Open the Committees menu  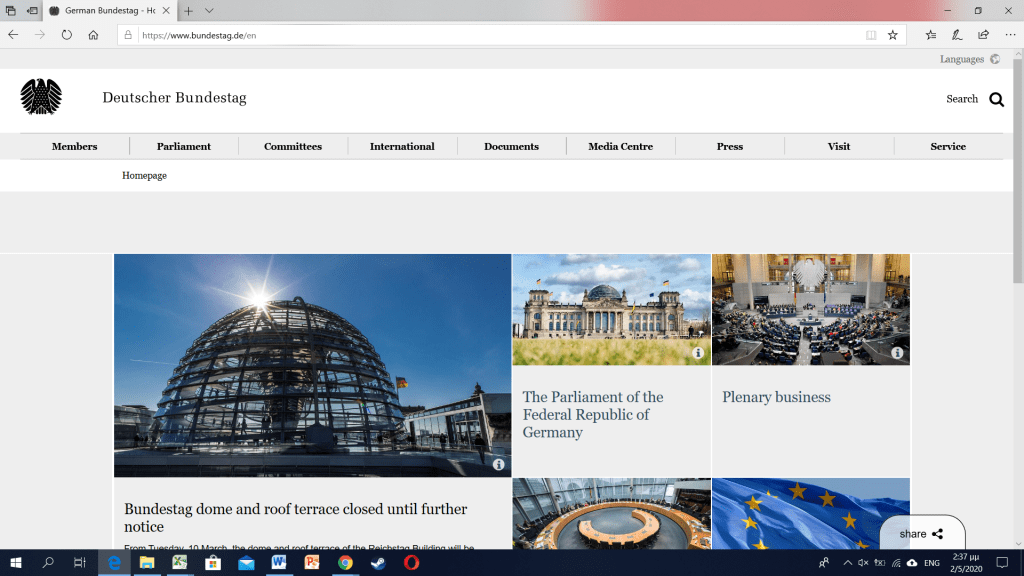pos(293,146)
